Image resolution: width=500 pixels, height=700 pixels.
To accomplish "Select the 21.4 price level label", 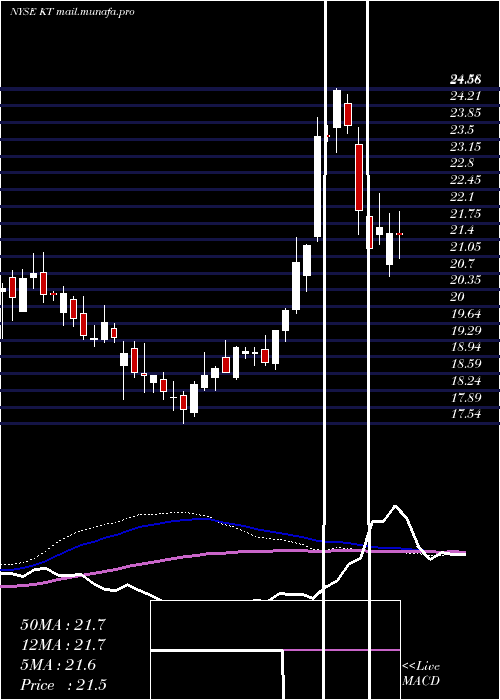I will 462,230.
